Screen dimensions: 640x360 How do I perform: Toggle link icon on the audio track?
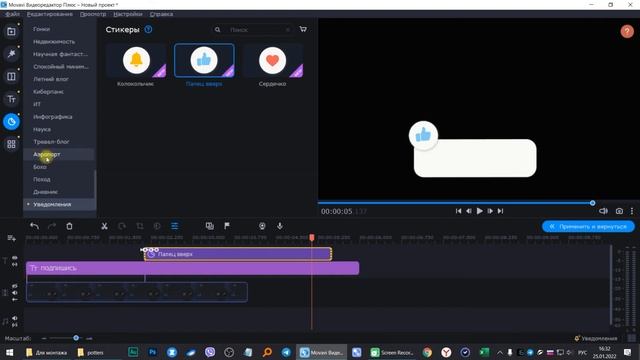point(15,325)
